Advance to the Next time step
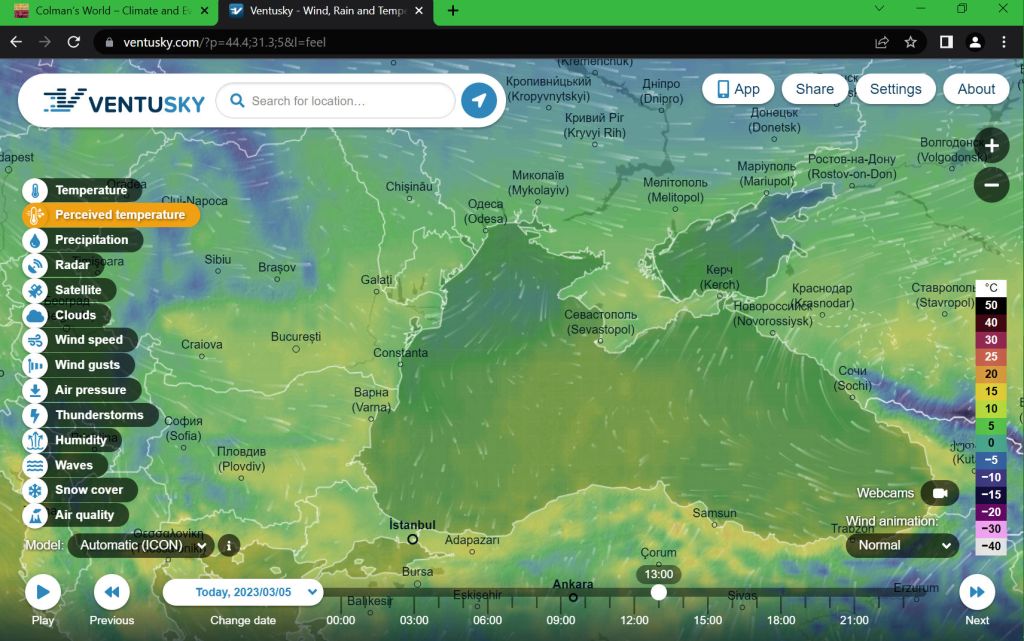The height and width of the screenshot is (641, 1024). [x=977, y=593]
